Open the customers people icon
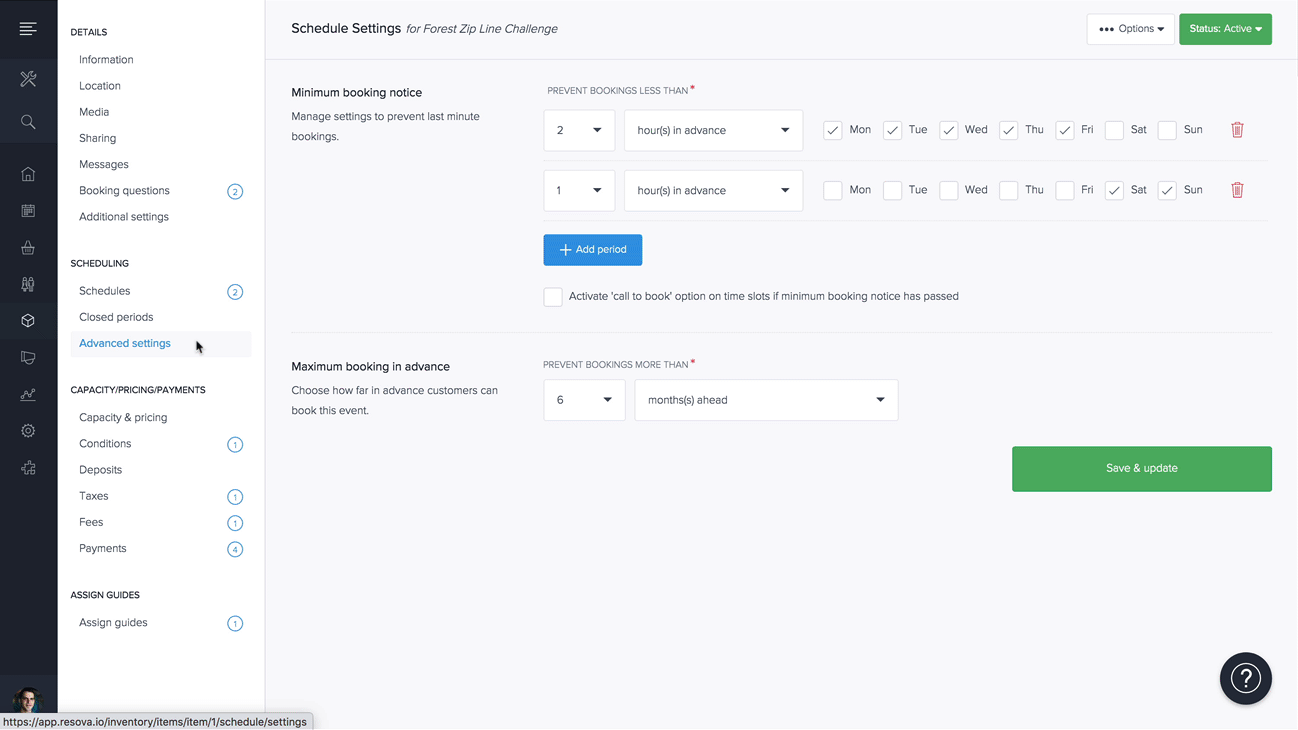 28,283
